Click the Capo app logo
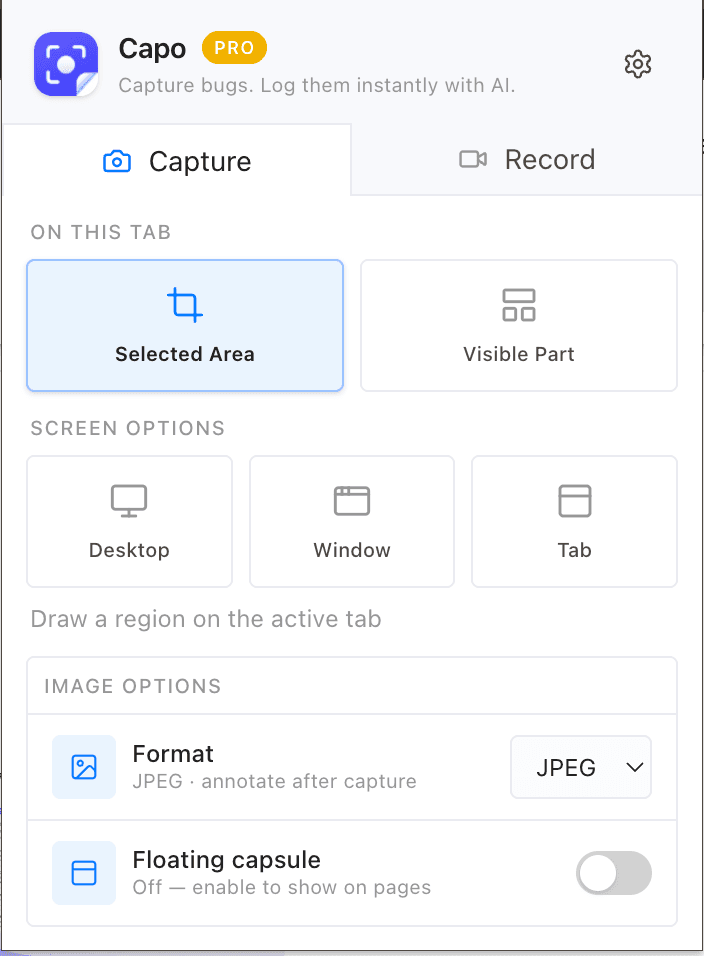 click(66, 65)
